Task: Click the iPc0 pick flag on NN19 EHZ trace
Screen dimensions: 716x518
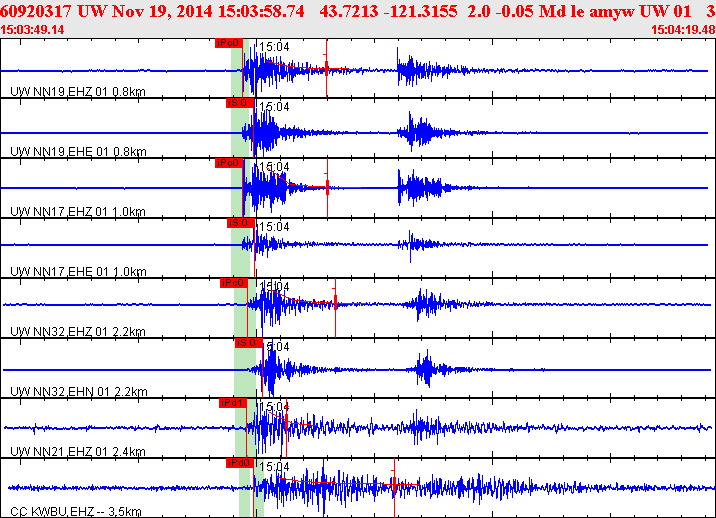Action: click(229, 43)
